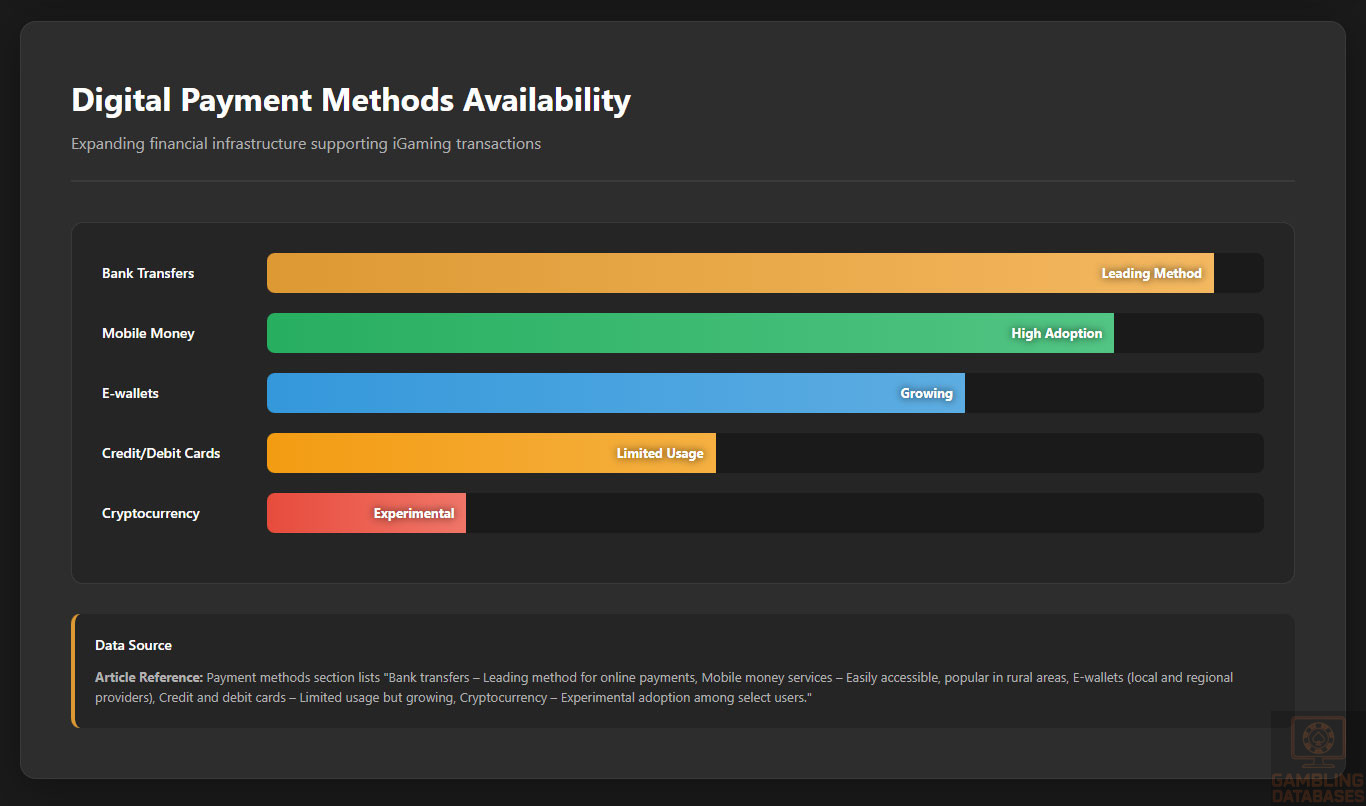The width and height of the screenshot is (1366, 806).
Task: Click the Gambling Databases watermark text
Action: [x=1317, y=787]
